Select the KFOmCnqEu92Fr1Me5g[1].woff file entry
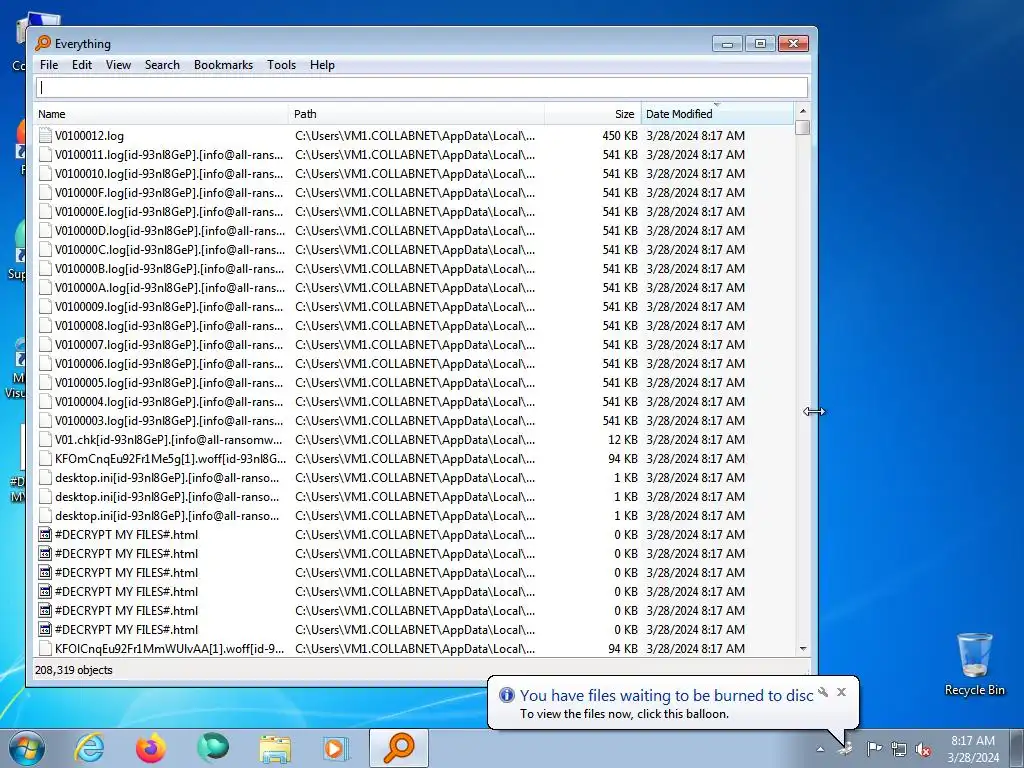 pyautogui.click(x=170, y=458)
